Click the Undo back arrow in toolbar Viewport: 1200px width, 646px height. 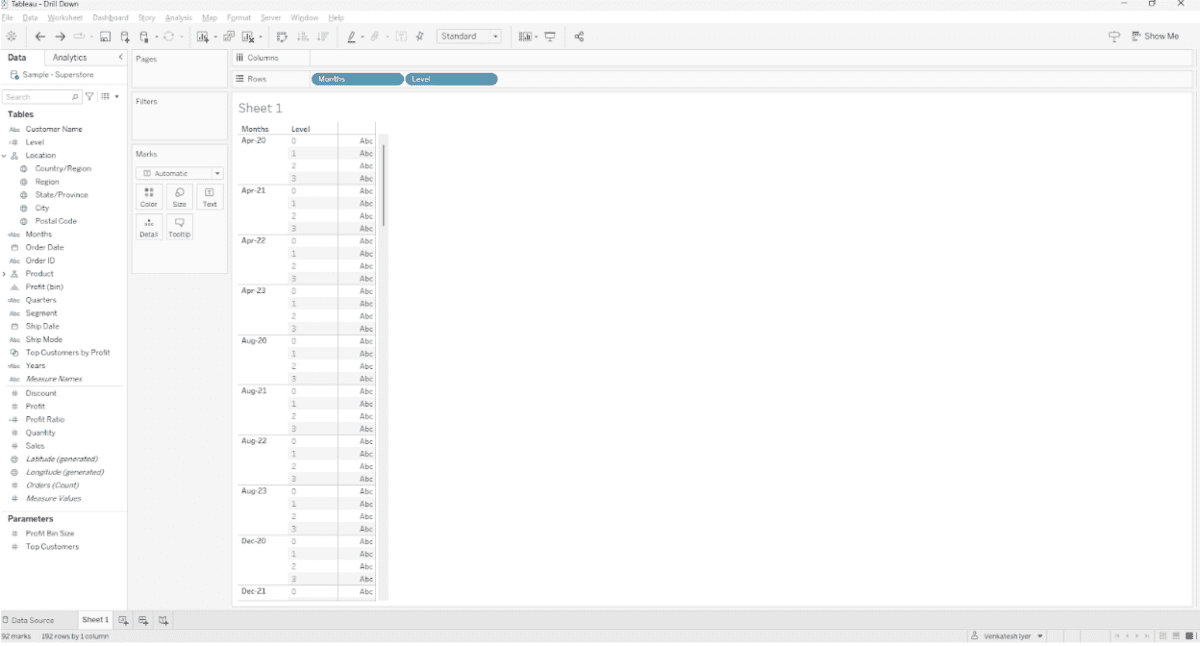pyautogui.click(x=40, y=37)
